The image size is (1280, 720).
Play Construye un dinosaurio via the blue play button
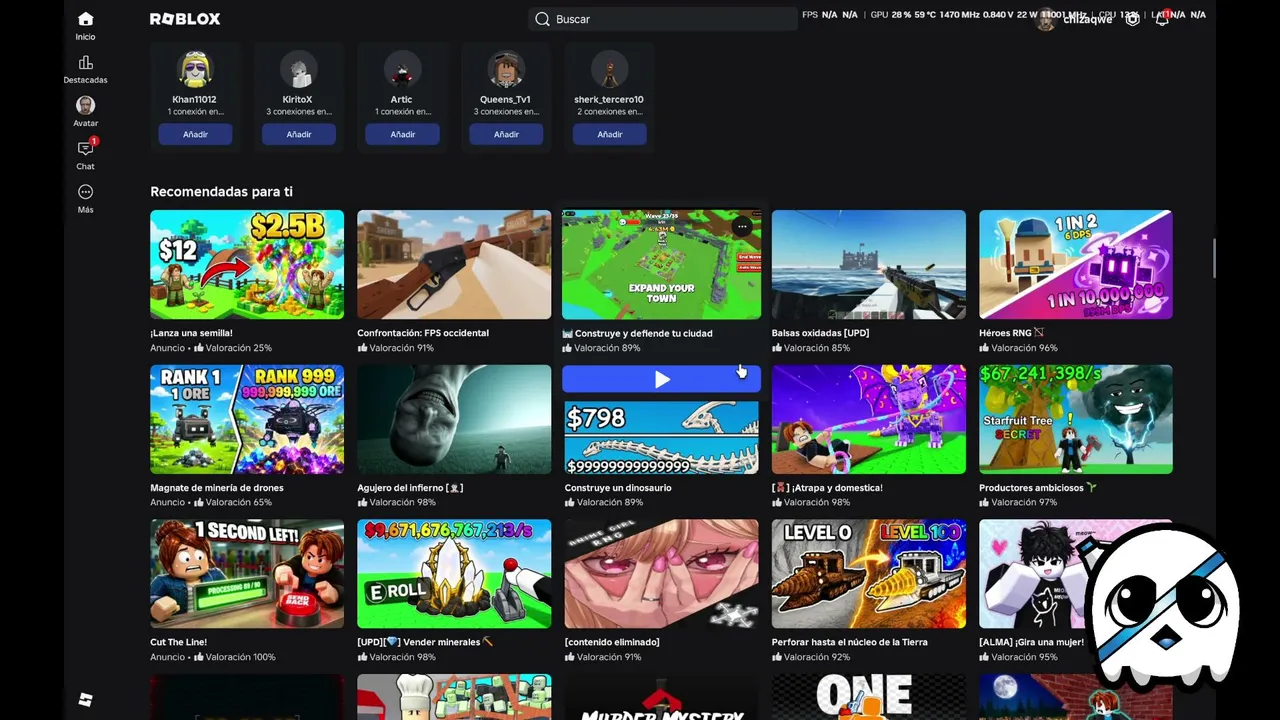(661, 379)
